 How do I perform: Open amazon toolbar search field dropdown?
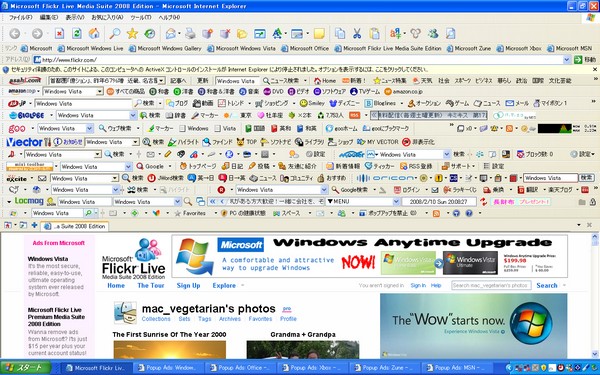click(99, 91)
